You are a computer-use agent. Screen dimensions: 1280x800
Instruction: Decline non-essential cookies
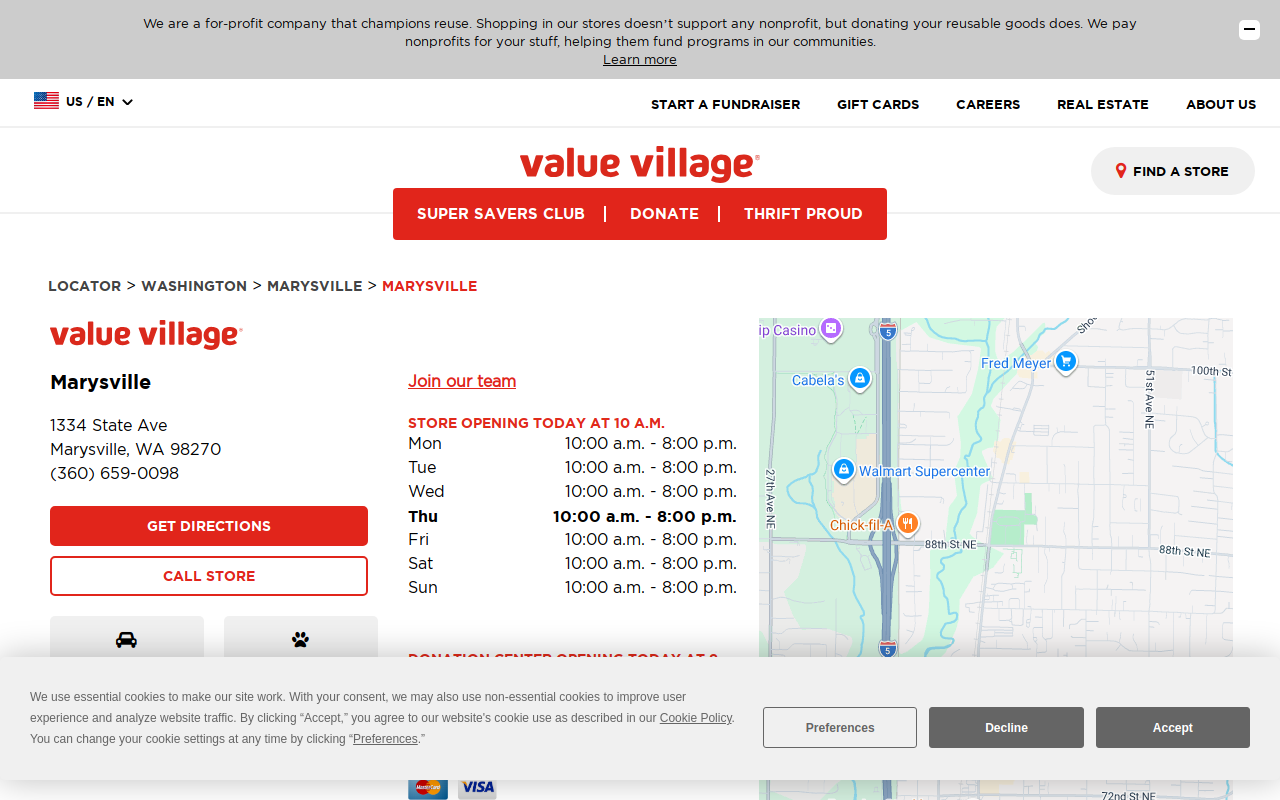pyautogui.click(x=1006, y=728)
